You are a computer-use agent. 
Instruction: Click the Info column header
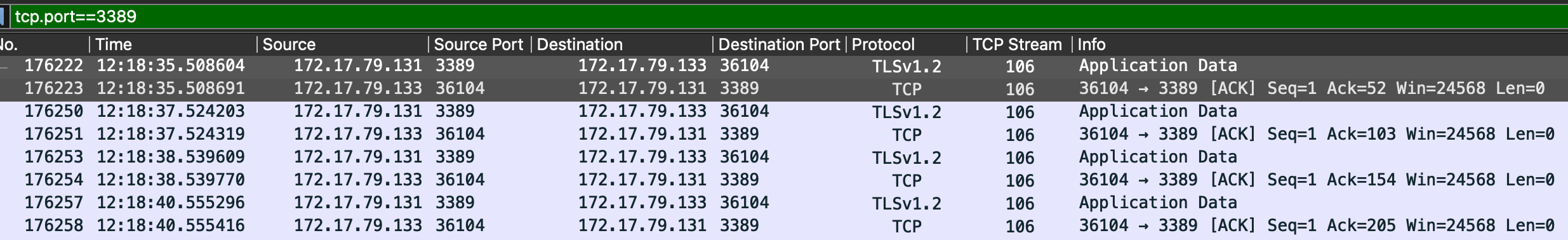coord(1320,44)
